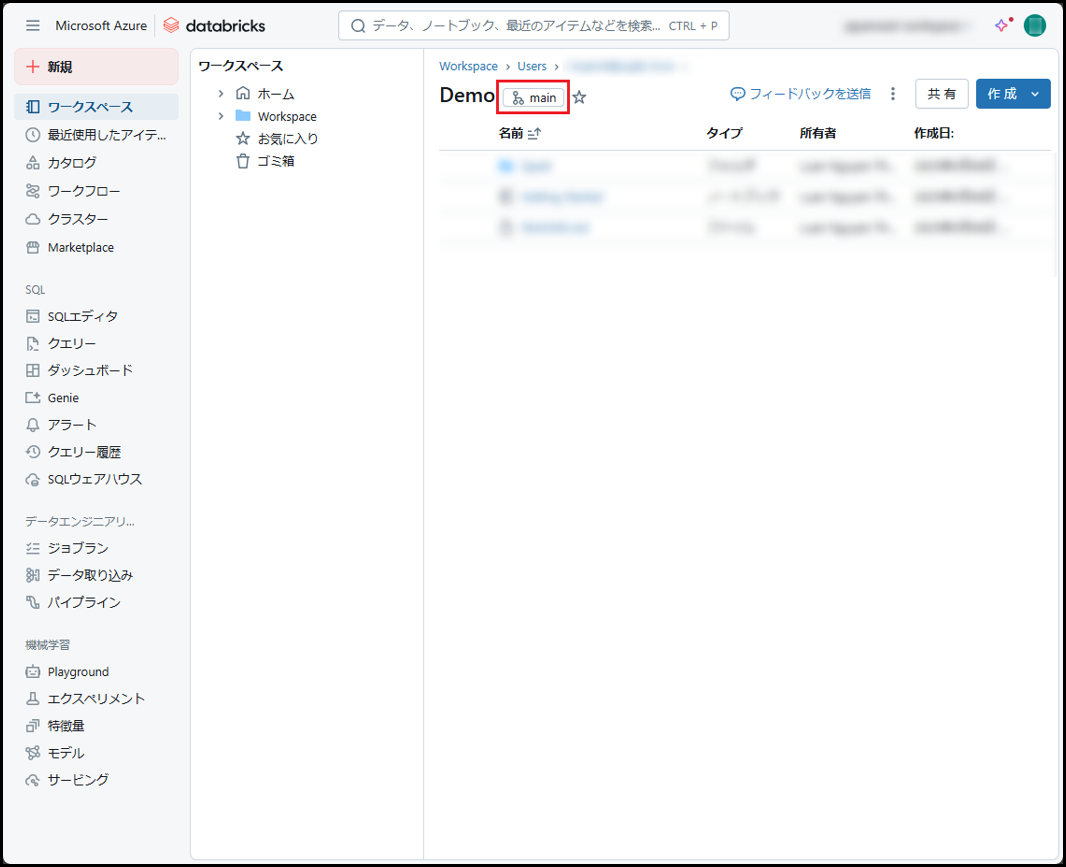Click the ジョブラン icon

coord(33,548)
